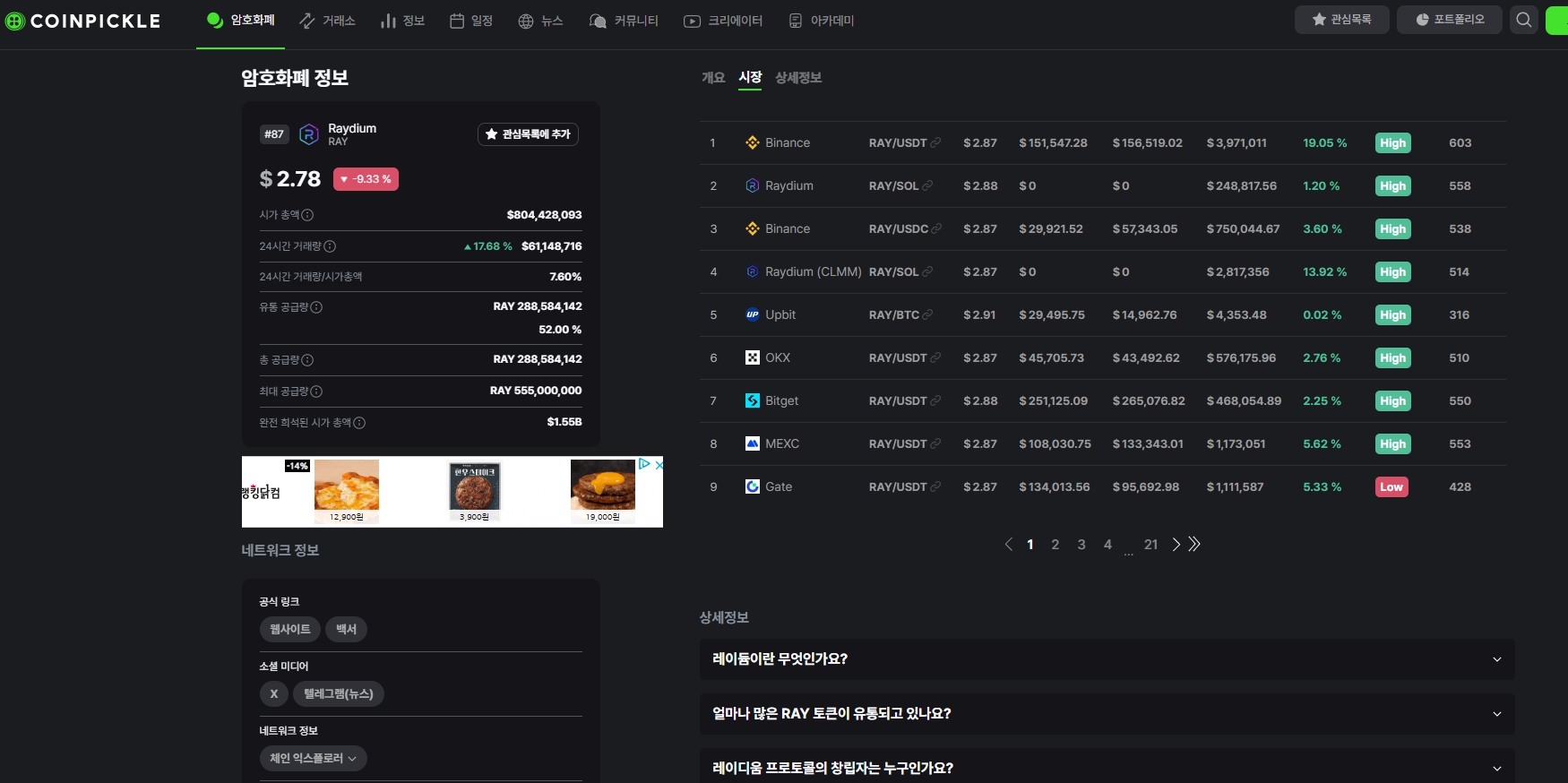The width and height of the screenshot is (1568, 783).
Task: Click link icon beside Upbit RAY/BTC pair
Action: point(928,314)
